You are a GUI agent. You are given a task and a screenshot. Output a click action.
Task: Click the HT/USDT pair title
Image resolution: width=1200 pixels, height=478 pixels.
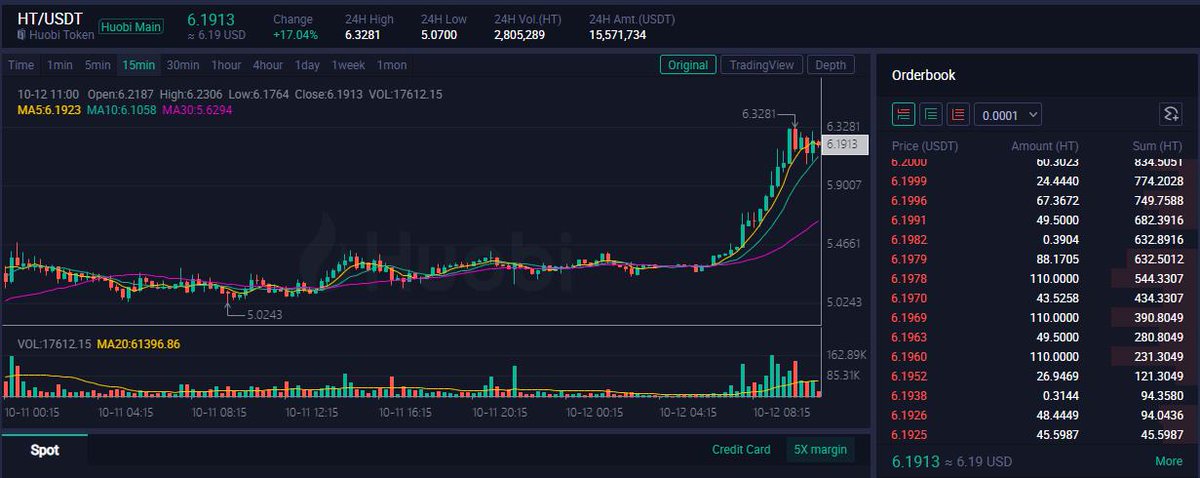(x=50, y=17)
